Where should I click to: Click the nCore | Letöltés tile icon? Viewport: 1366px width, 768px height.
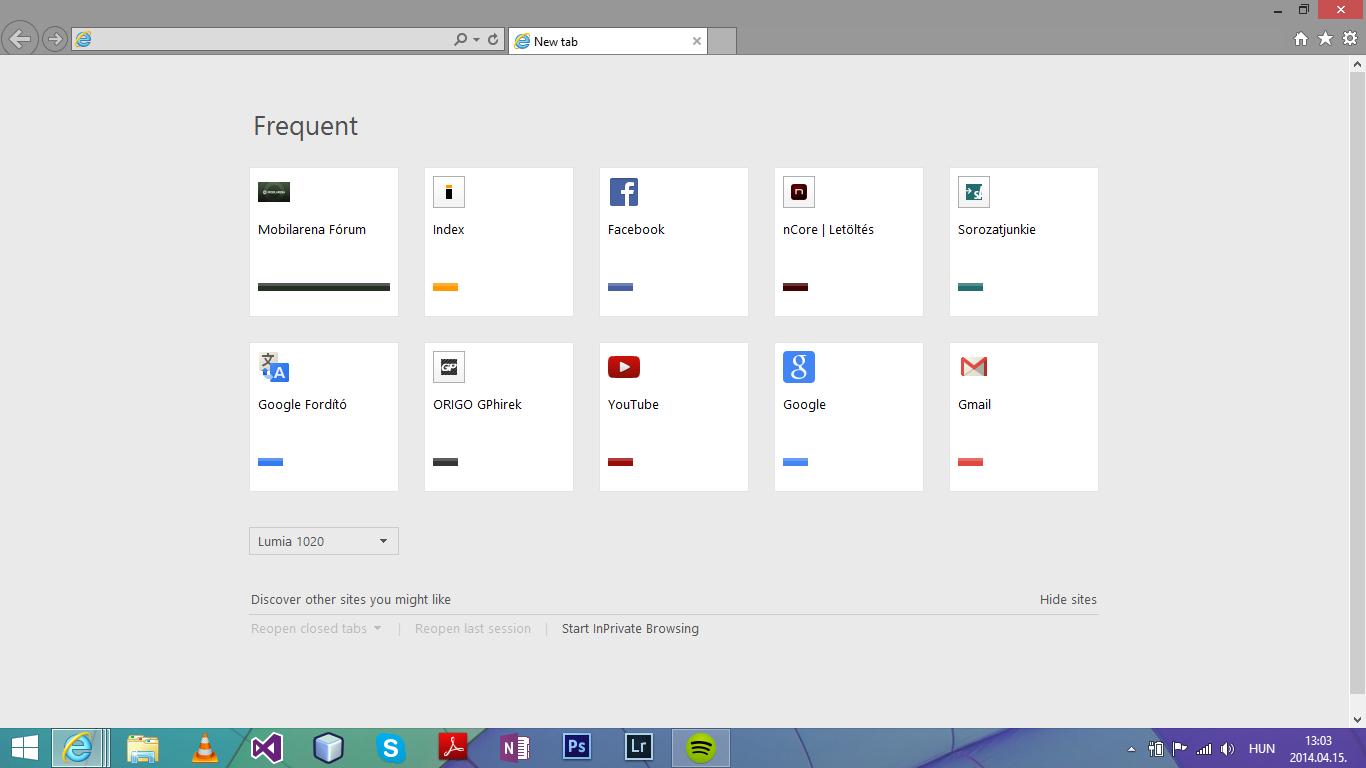pos(799,192)
